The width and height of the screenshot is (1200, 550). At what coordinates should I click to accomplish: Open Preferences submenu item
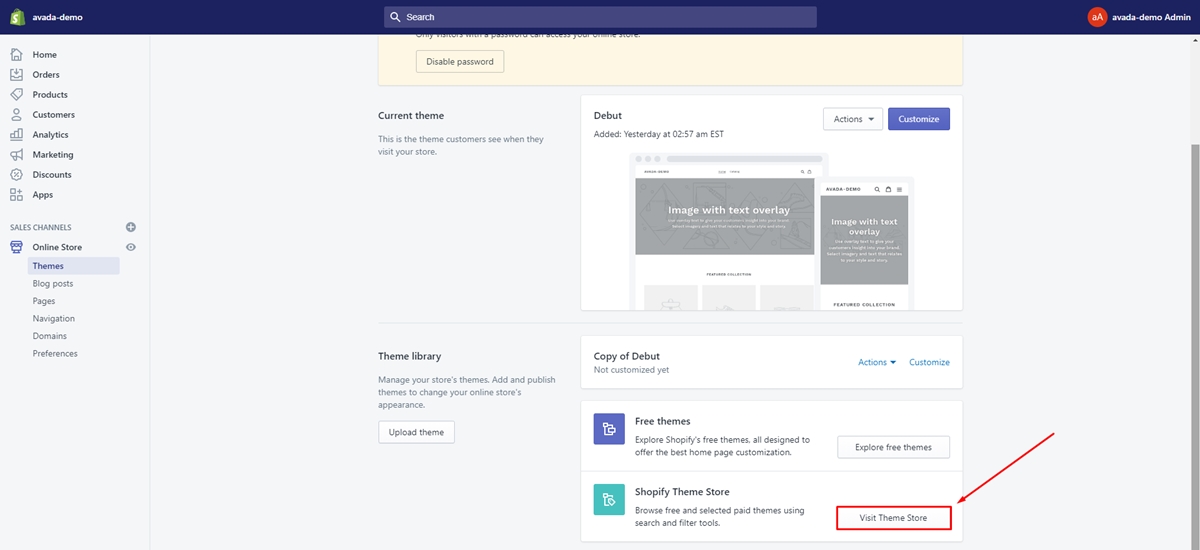(55, 353)
